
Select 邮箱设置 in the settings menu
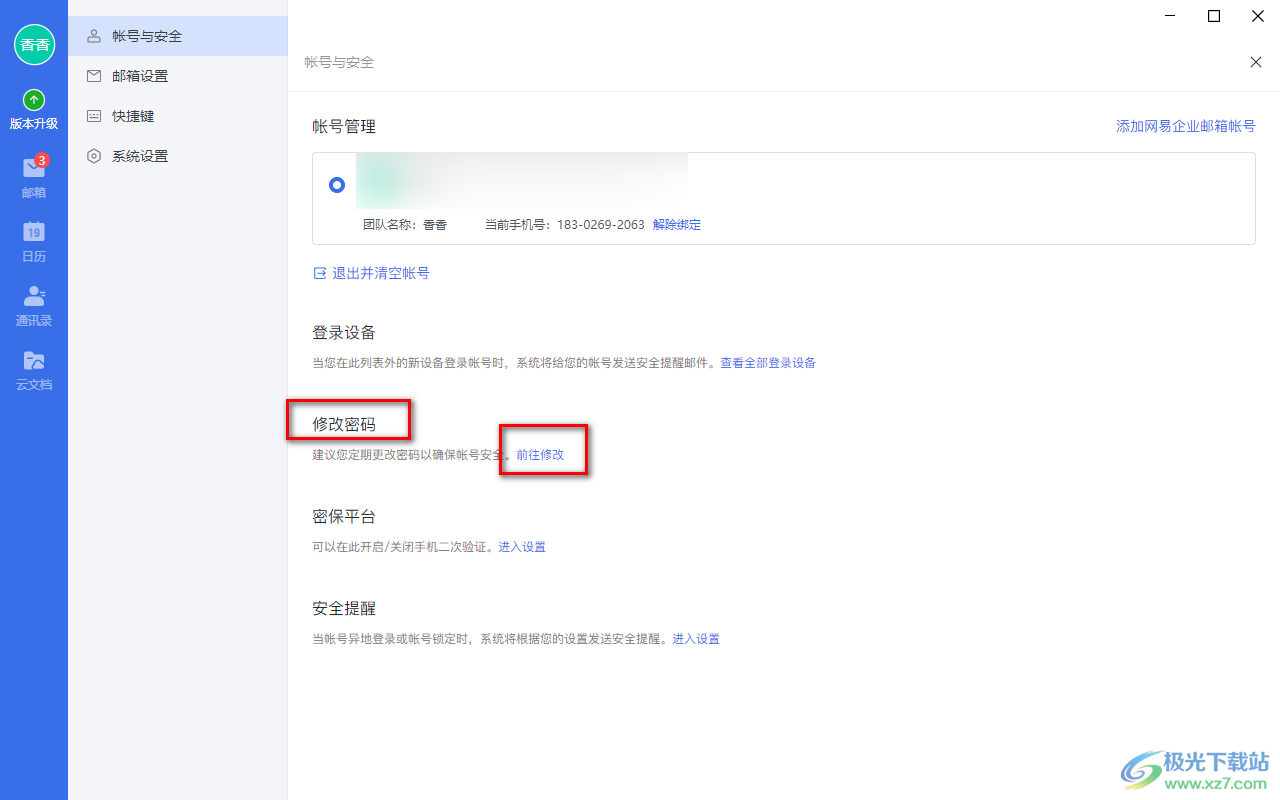(178, 76)
